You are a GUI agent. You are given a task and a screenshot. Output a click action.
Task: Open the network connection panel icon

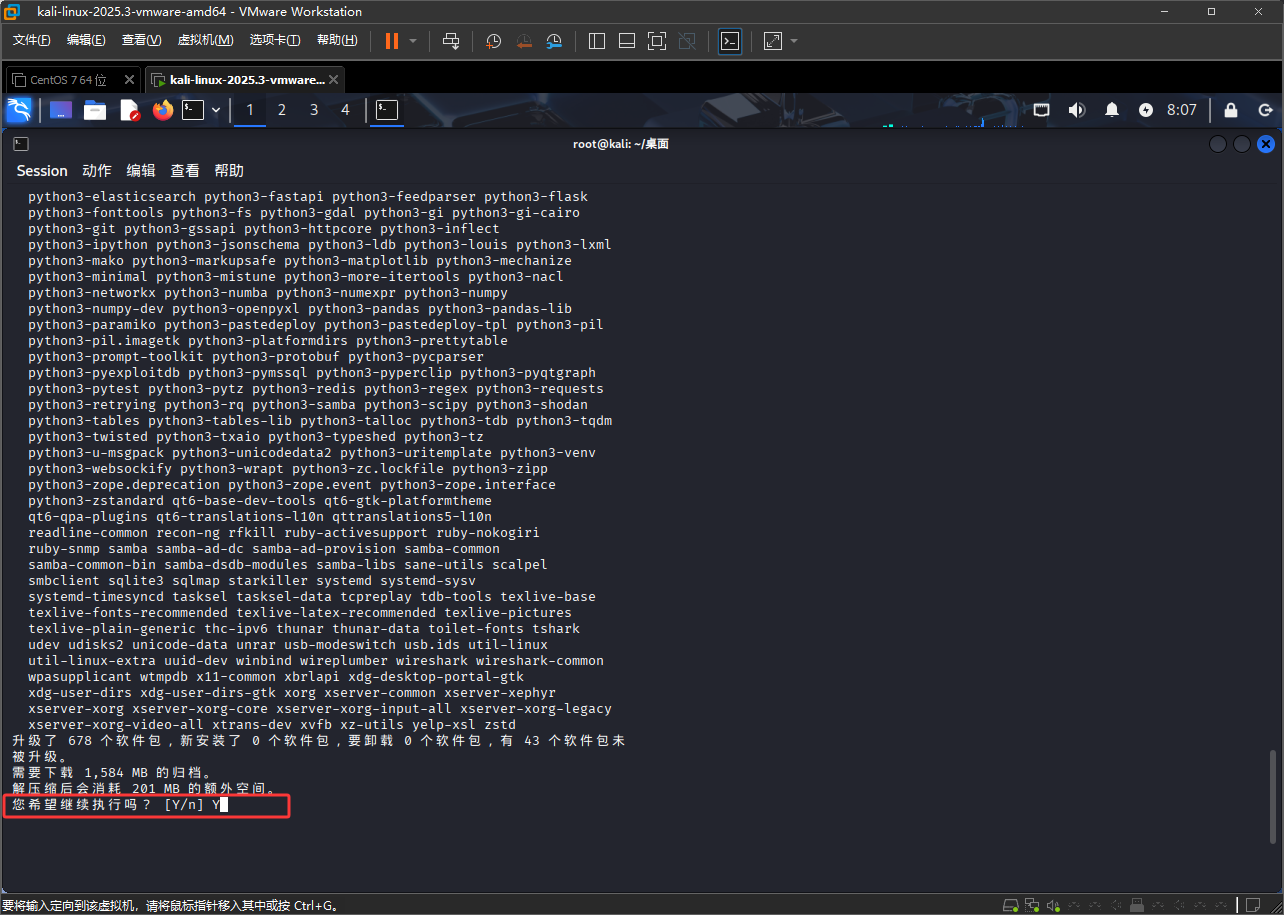[1041, 110]
